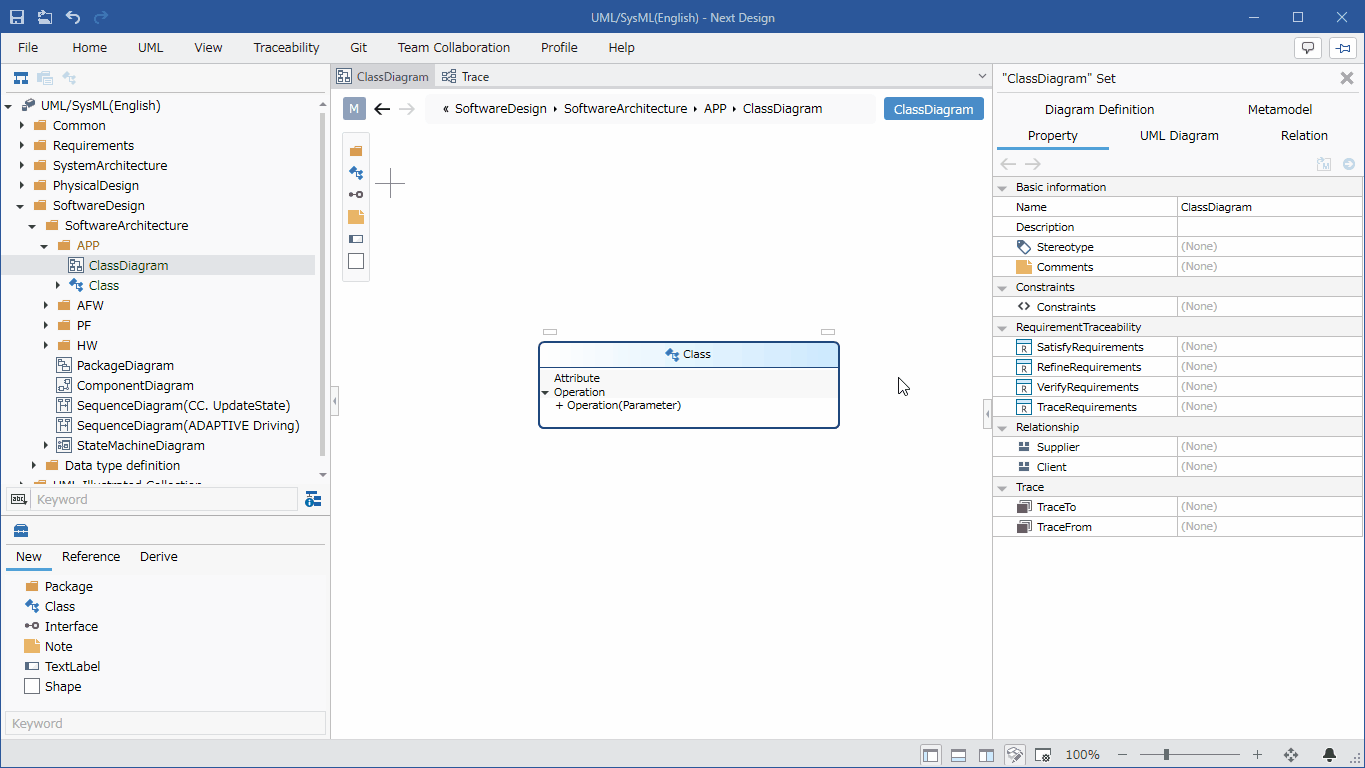
Task: Open the Diagram Definition inspector tab
Action: [1099, 110]
